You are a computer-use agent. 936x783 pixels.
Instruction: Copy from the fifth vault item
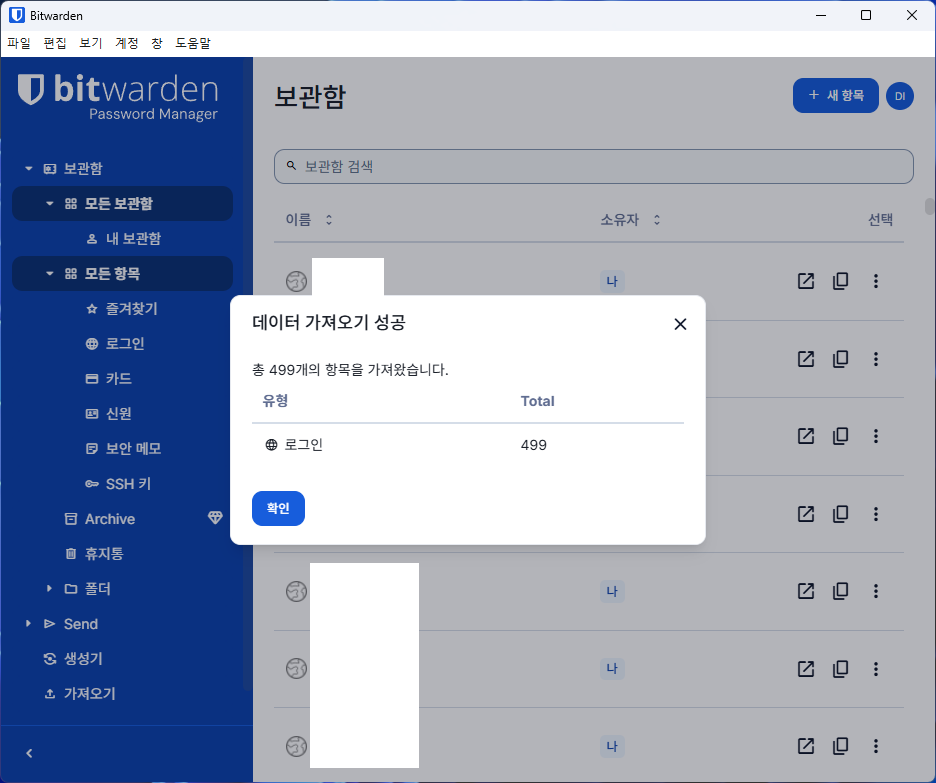(x=840, y=591)
